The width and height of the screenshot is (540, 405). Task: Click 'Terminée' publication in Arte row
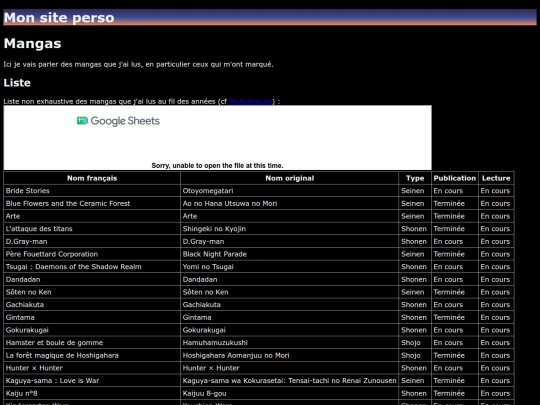point(455,216)
